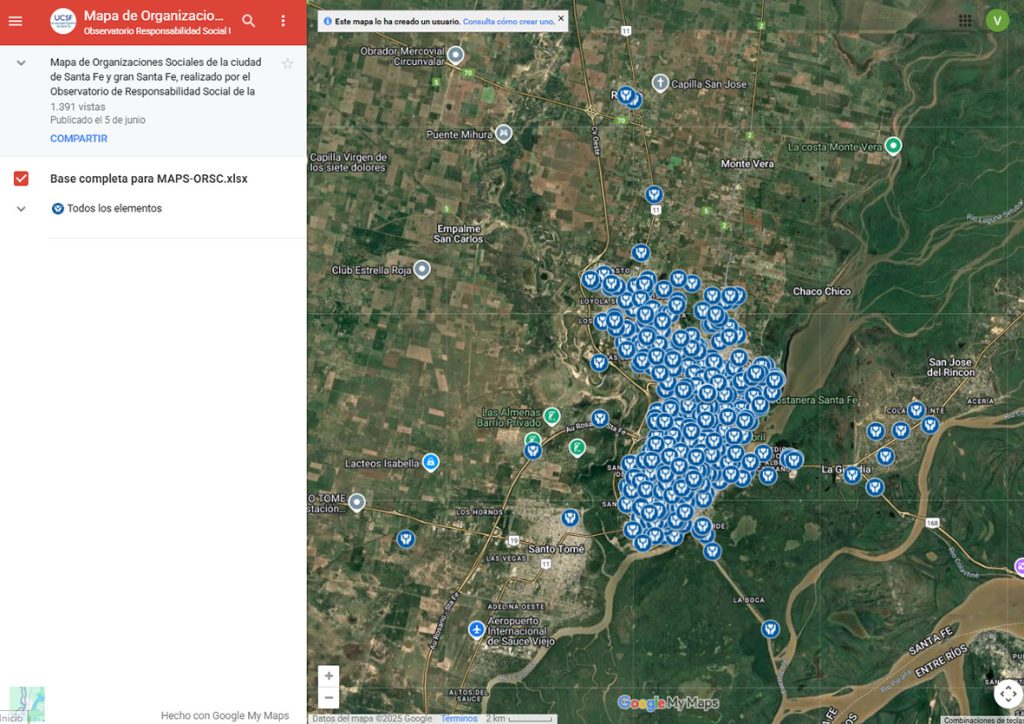This screenshot has height=724, width=1024.
Task: Click the Términos link below the map
Action: point(459,718)
